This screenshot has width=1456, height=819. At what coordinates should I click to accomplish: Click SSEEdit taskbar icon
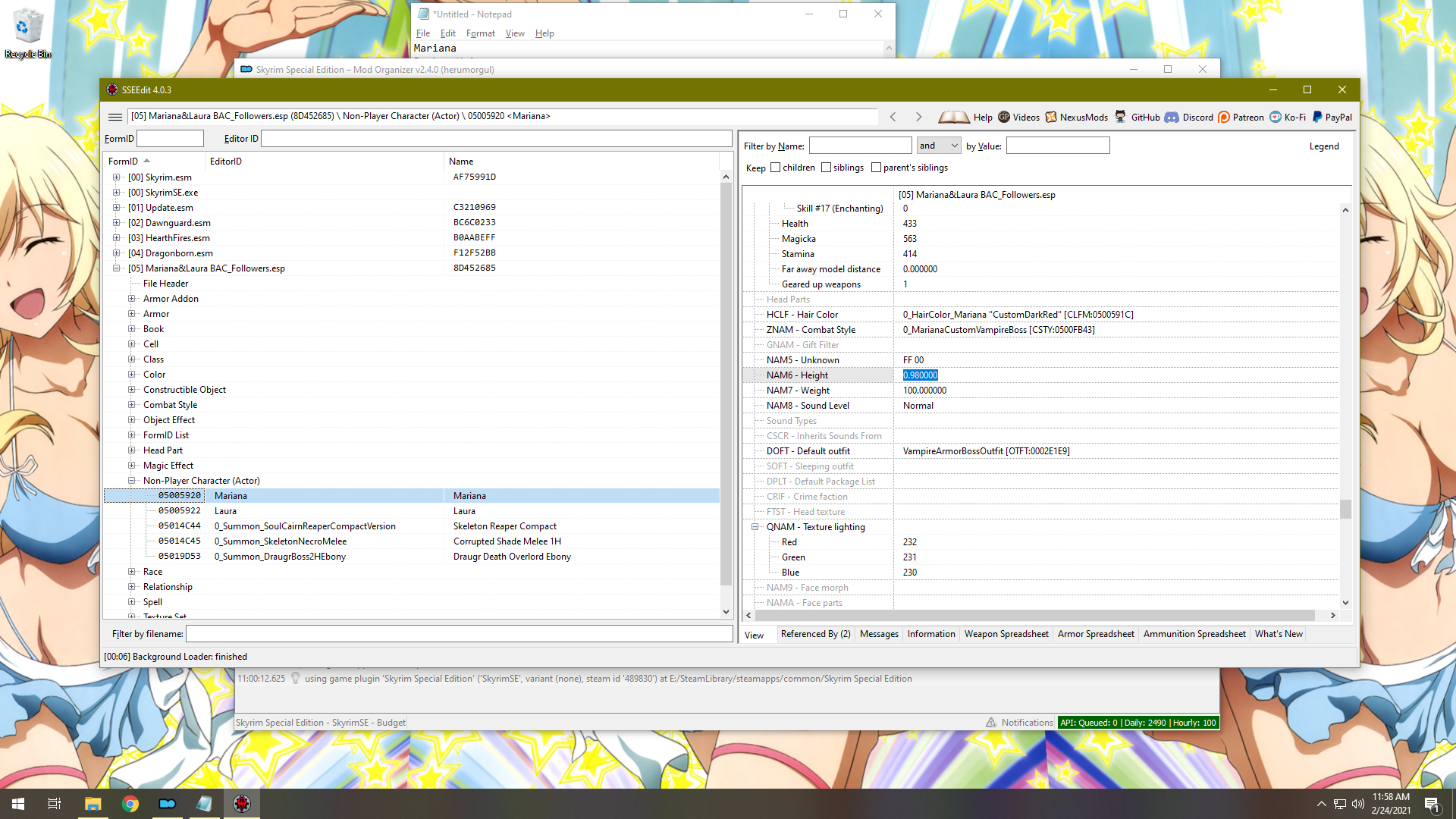[x=242, y=804]
